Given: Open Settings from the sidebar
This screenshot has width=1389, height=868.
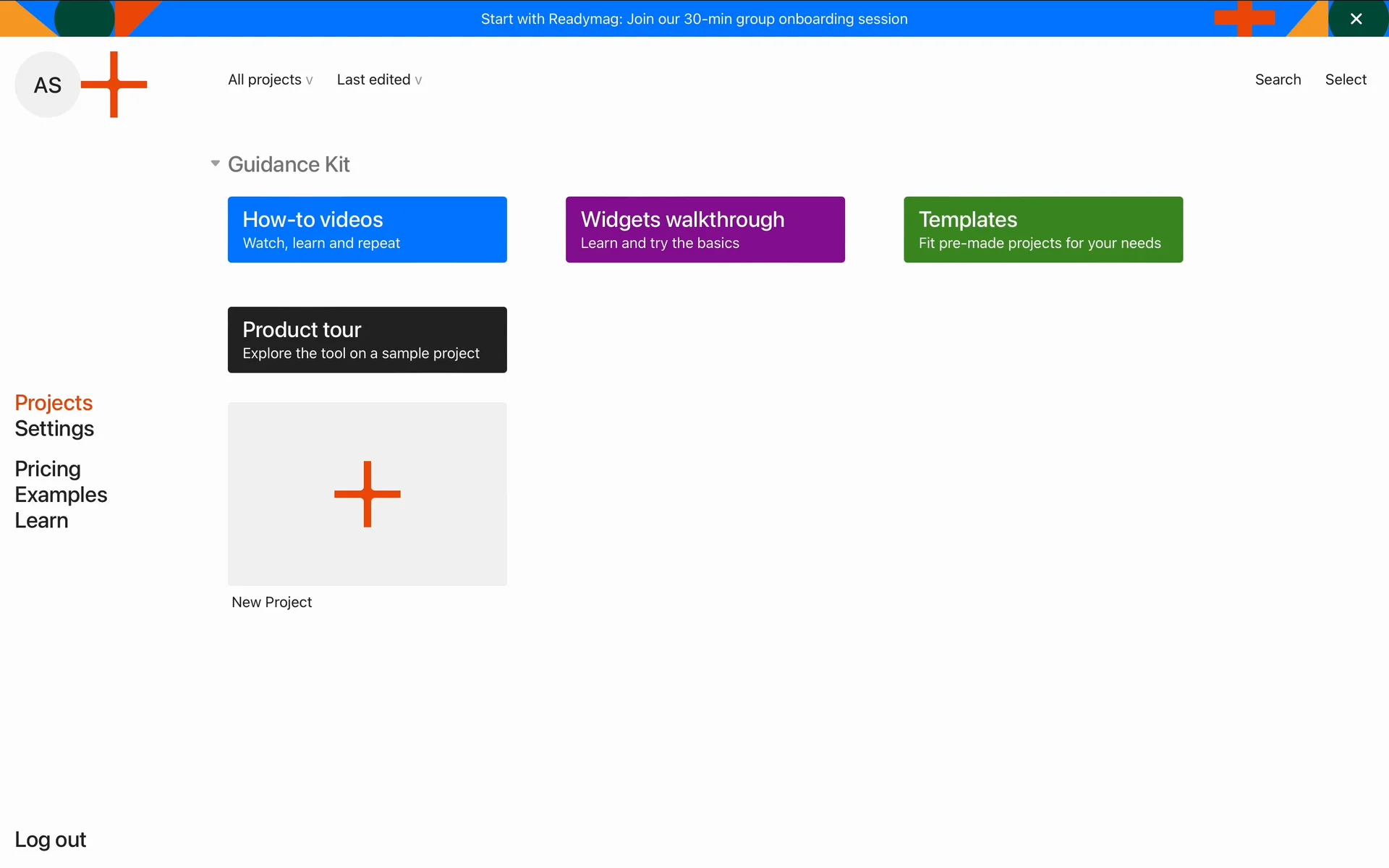Looking at the screenshot, I should [x=54, y=429].
